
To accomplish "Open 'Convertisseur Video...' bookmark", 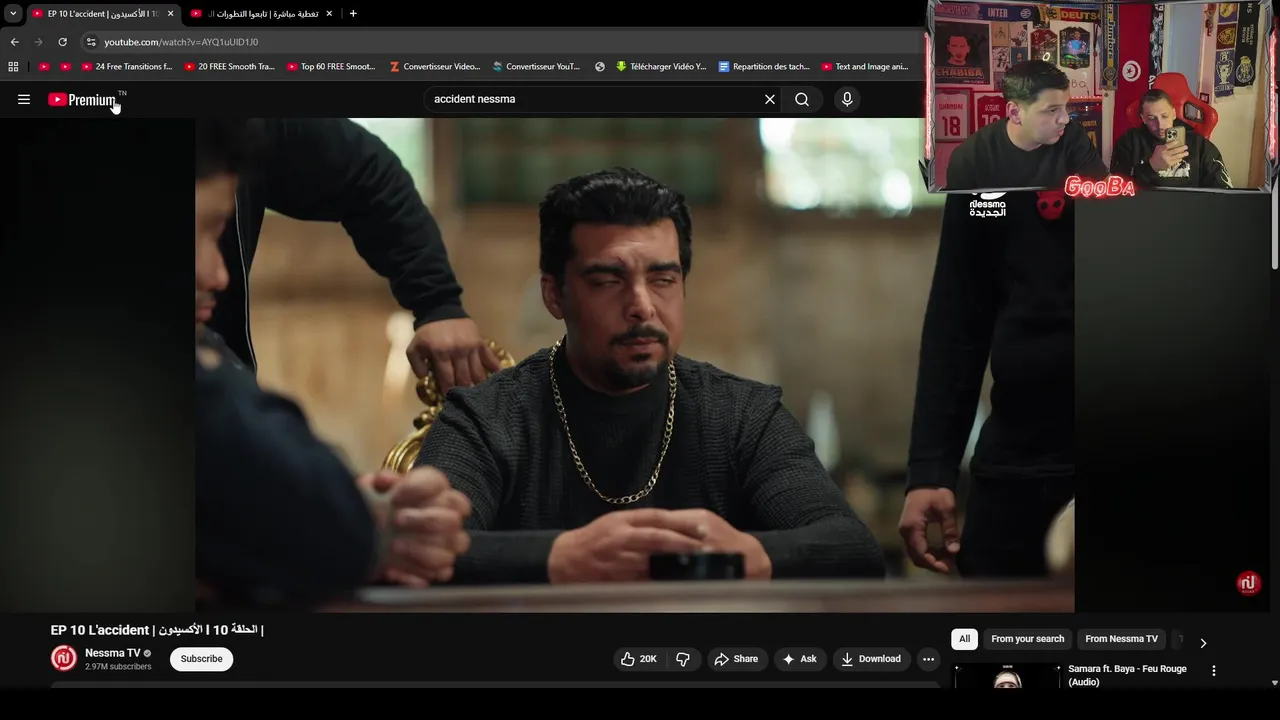I will (435, 67).
